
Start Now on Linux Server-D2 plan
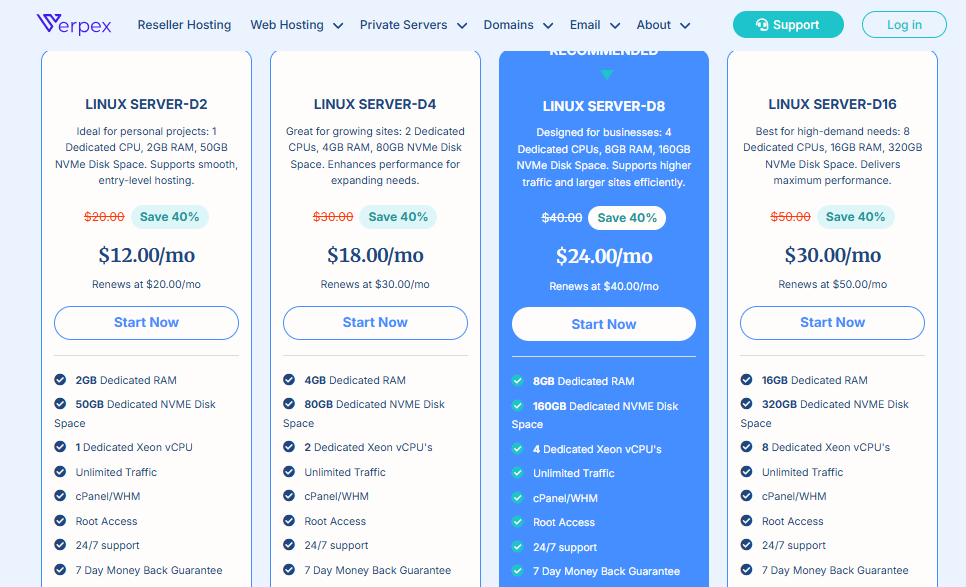[x=147, y=323]
